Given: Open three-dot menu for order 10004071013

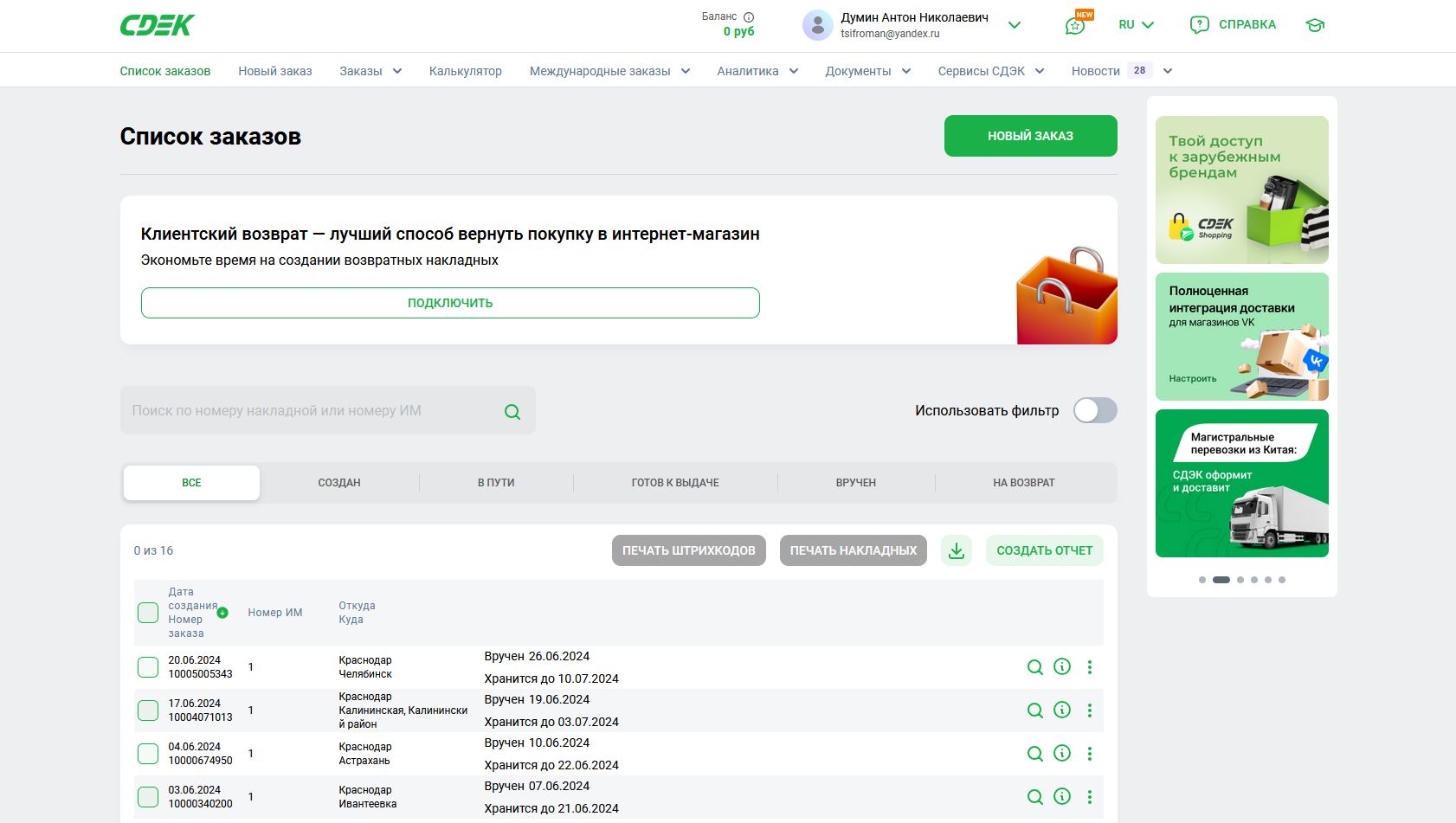Looking at the screenshot, I should click(x=1090, y=710).
